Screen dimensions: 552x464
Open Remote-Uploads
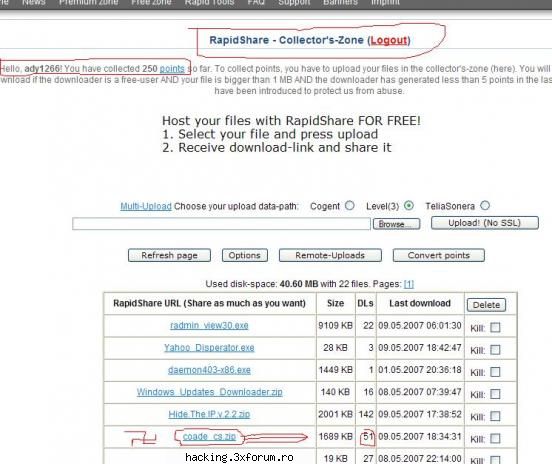pyautogui.click(x=330, y=255)
